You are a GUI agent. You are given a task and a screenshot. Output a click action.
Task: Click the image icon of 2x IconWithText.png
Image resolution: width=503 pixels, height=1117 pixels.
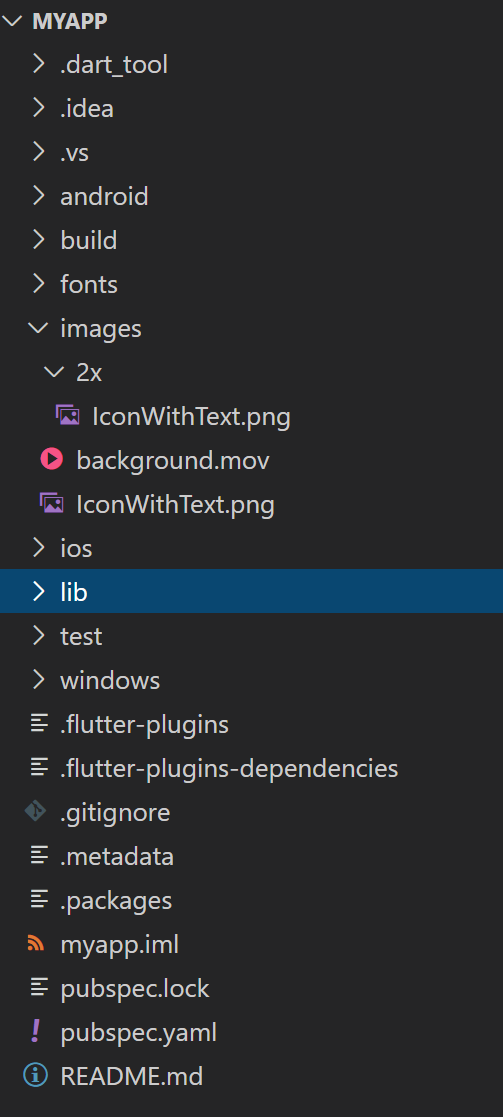click(68, 415)
